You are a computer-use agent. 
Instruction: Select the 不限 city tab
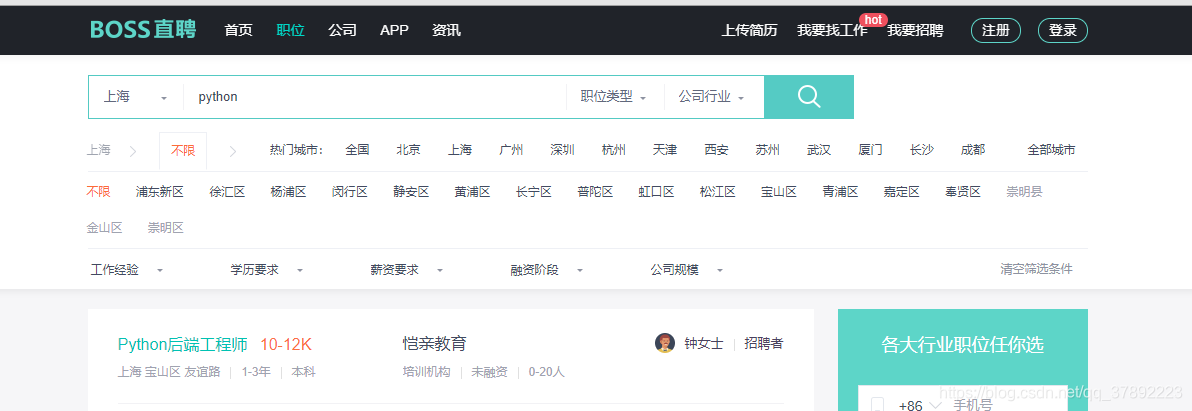pos(183,150)
